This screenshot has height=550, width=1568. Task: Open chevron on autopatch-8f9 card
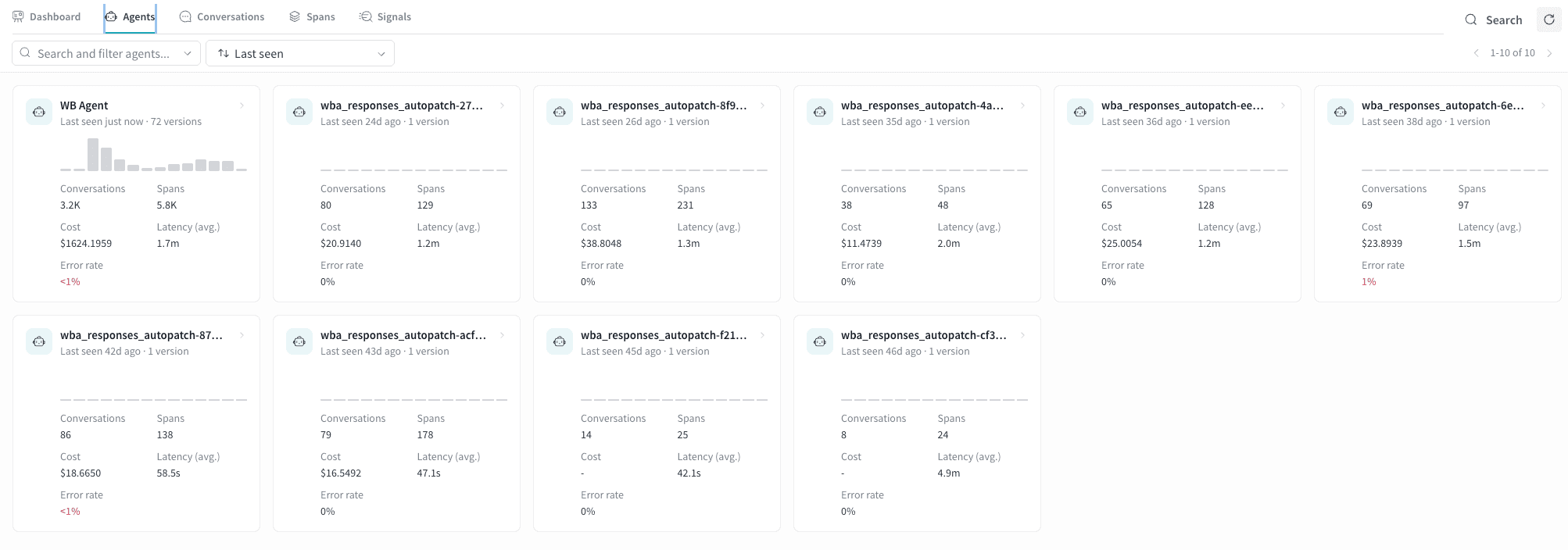pos(763,105)
